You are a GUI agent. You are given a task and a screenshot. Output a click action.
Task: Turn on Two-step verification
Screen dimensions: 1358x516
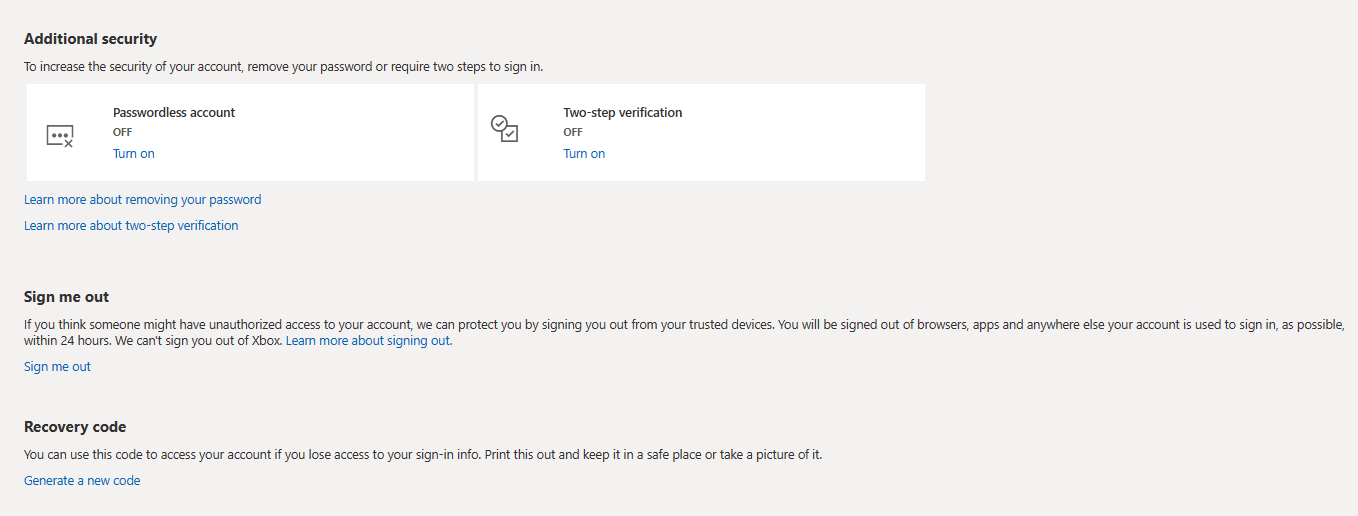coord(584,154)
